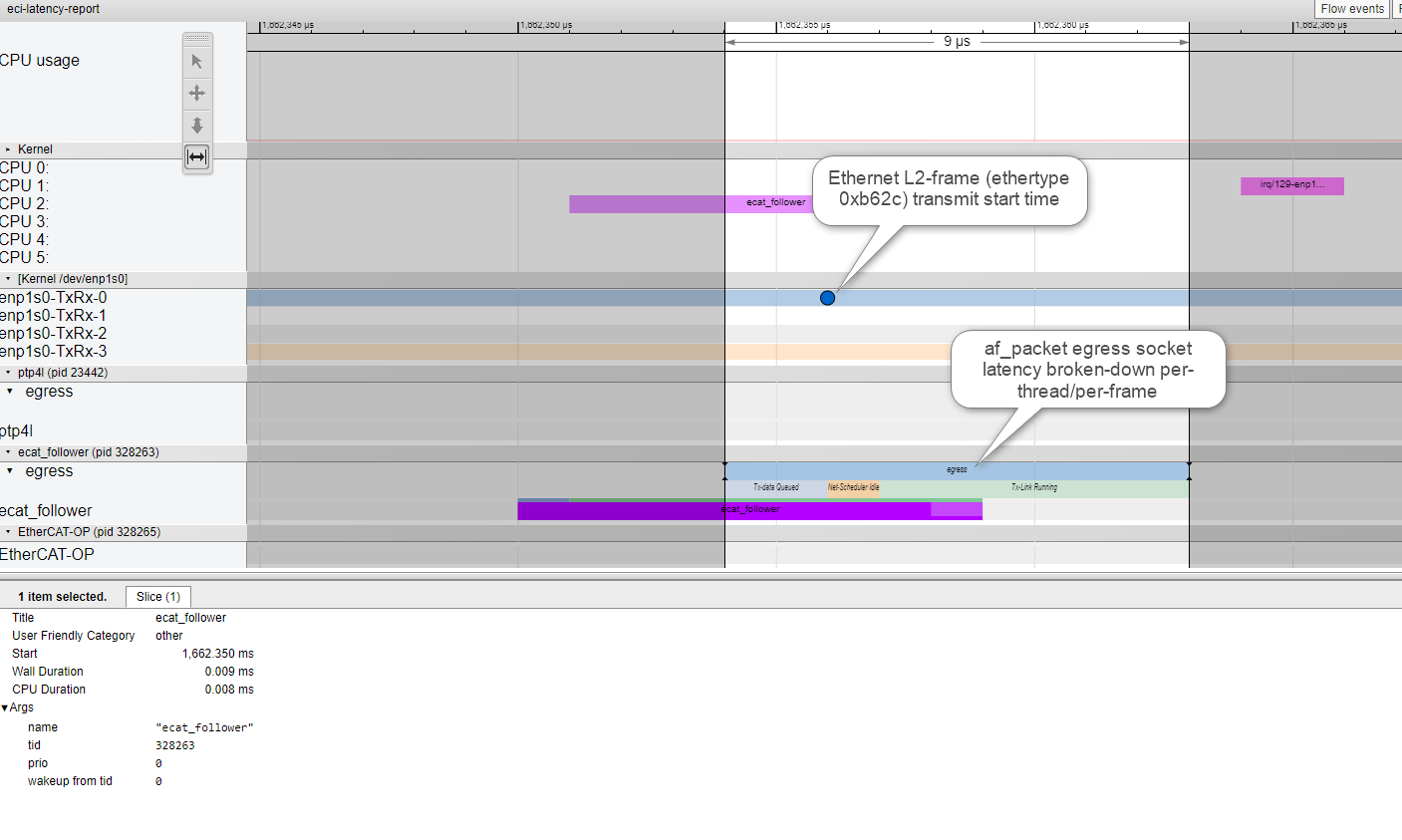Click the Title value ecat_follower in details
This screenshot has width=1402, height=840.
(x=190, y=618)
